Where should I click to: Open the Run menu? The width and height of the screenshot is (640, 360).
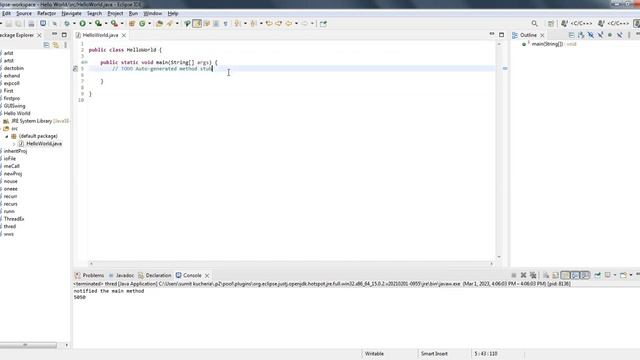(133, 13)
